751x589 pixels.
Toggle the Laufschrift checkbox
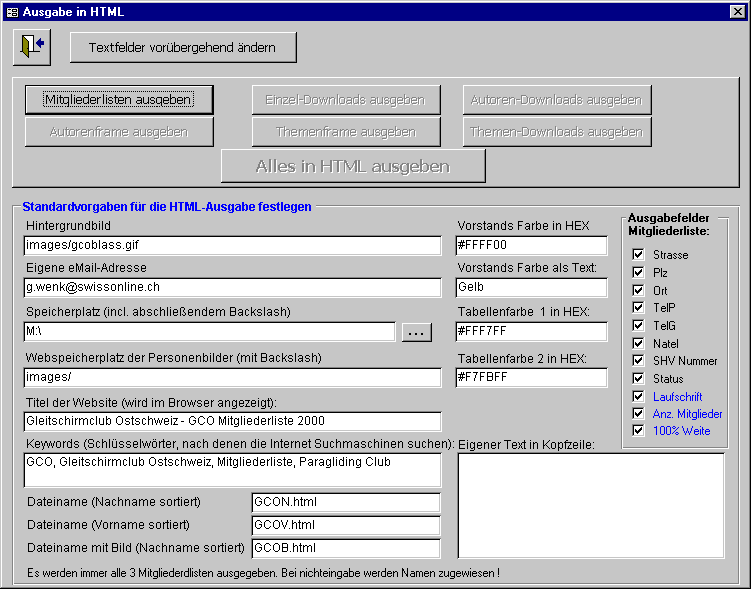point(638,397)
